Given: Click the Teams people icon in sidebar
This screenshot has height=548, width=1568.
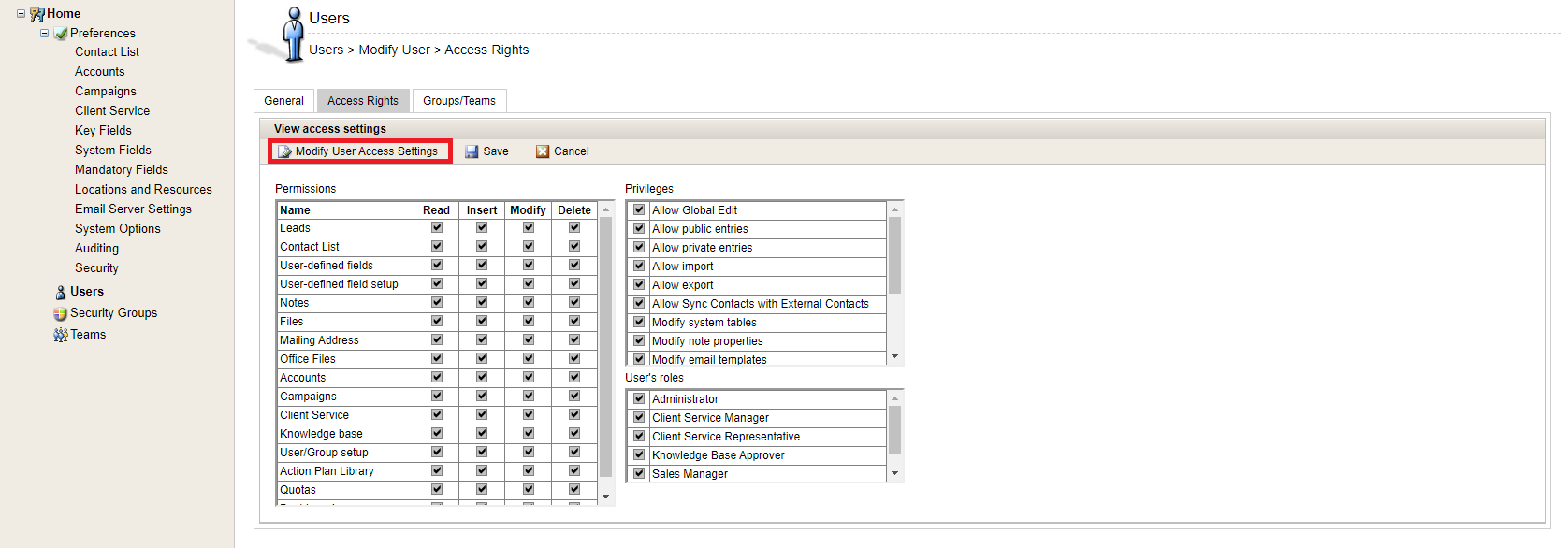Looking at the screenshot, I should tap(61, 335).
